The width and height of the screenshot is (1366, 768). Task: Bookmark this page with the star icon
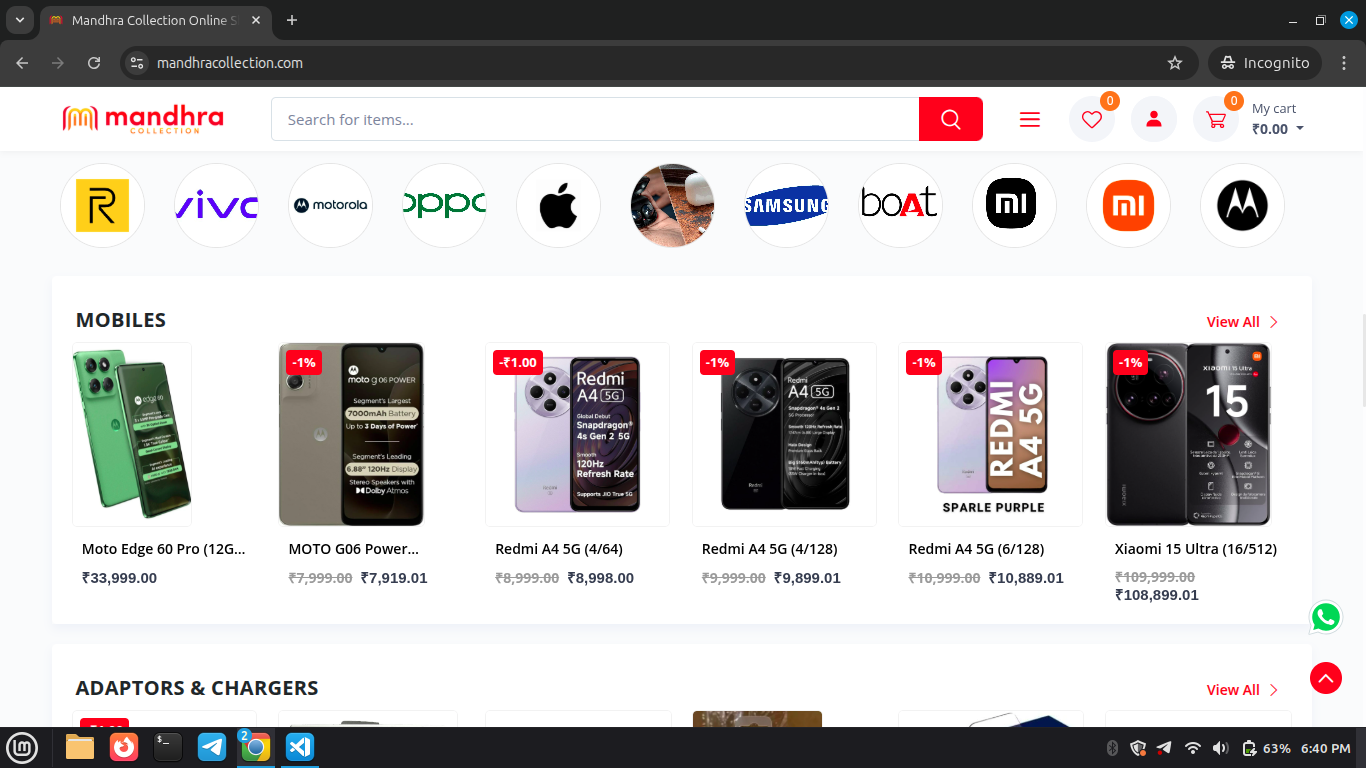point(1175,62)
